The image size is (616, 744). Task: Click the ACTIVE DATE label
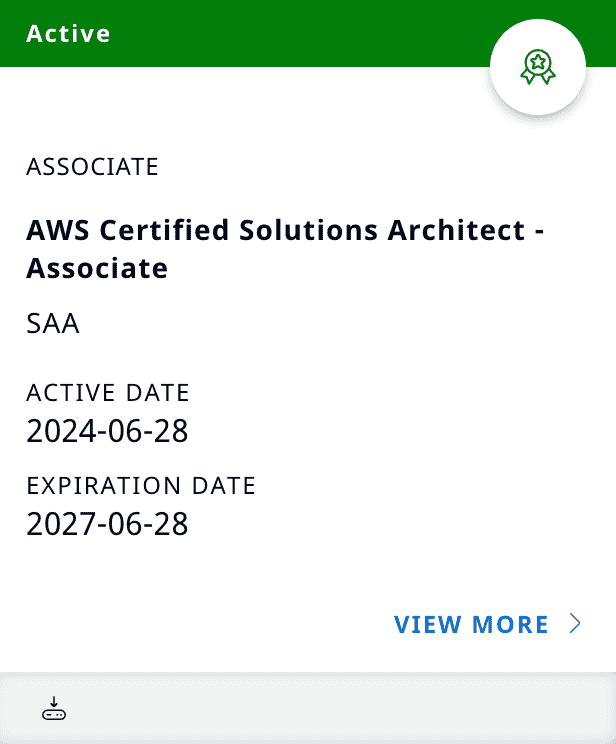108,392
